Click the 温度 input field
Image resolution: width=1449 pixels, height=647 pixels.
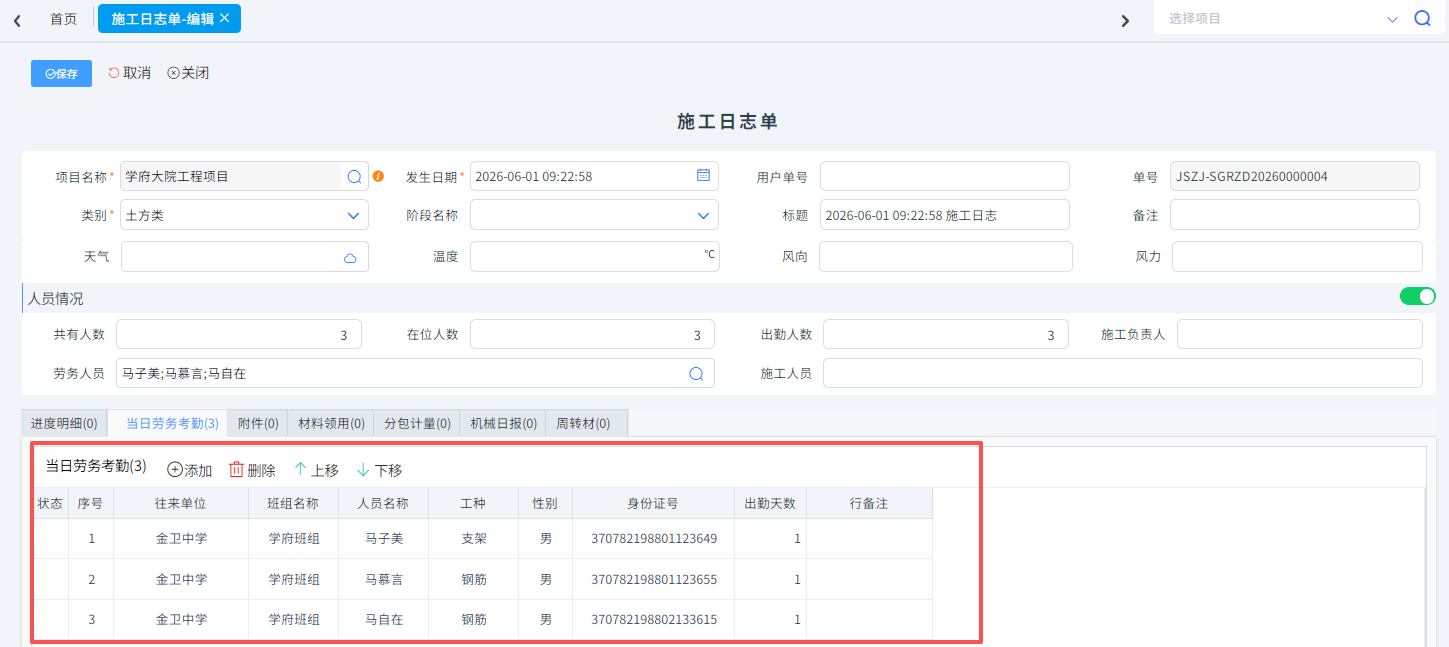tap(595, 257)
